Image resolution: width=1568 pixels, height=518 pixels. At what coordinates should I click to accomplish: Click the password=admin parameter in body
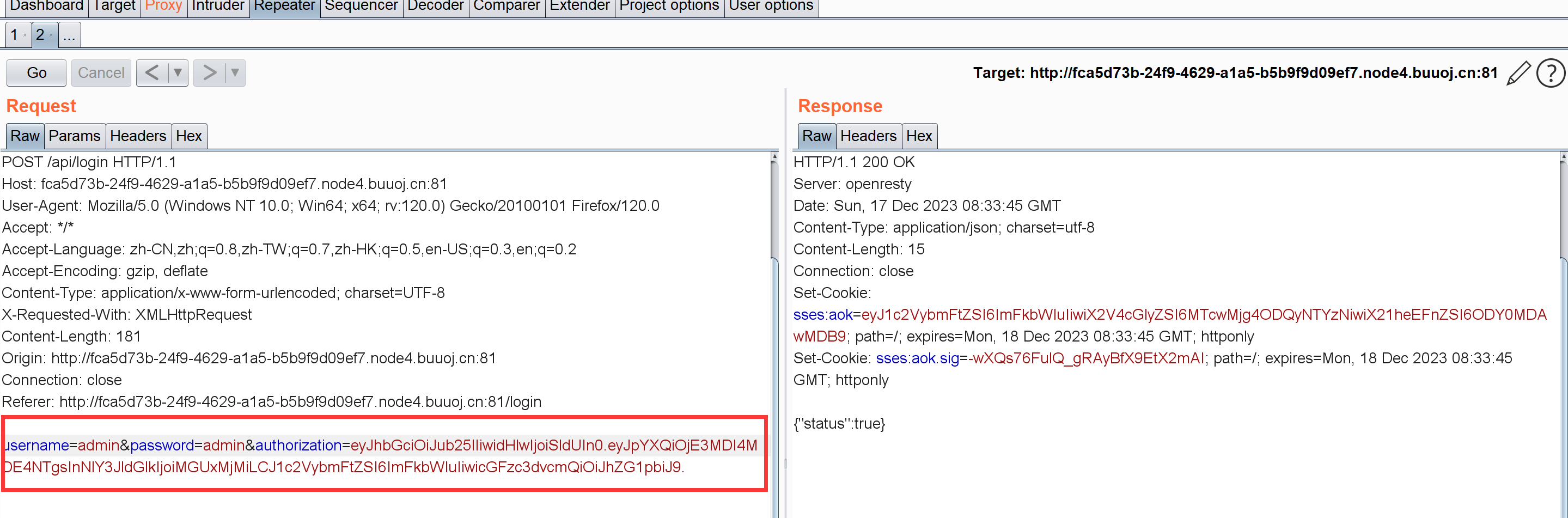point(187,446)
